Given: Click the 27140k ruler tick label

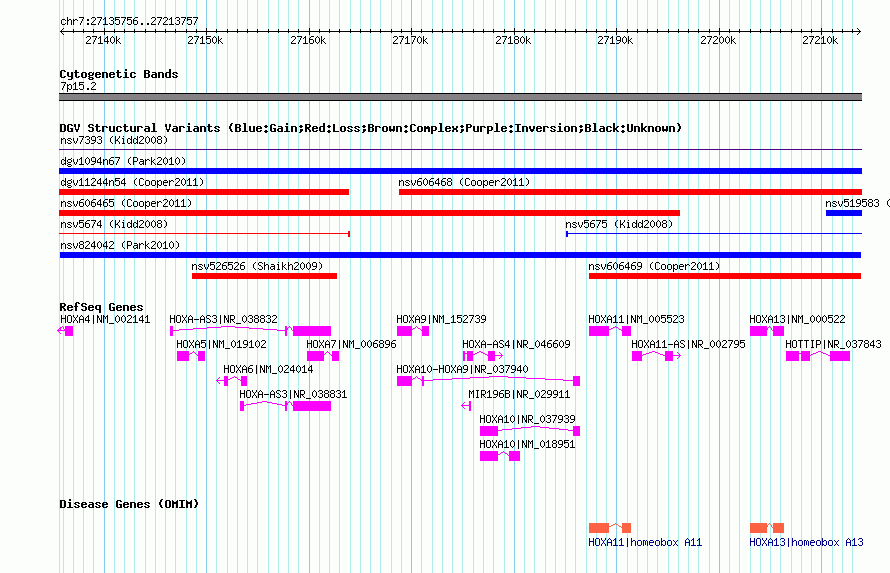Looking at the screenshot, I should tap(103, 40).
